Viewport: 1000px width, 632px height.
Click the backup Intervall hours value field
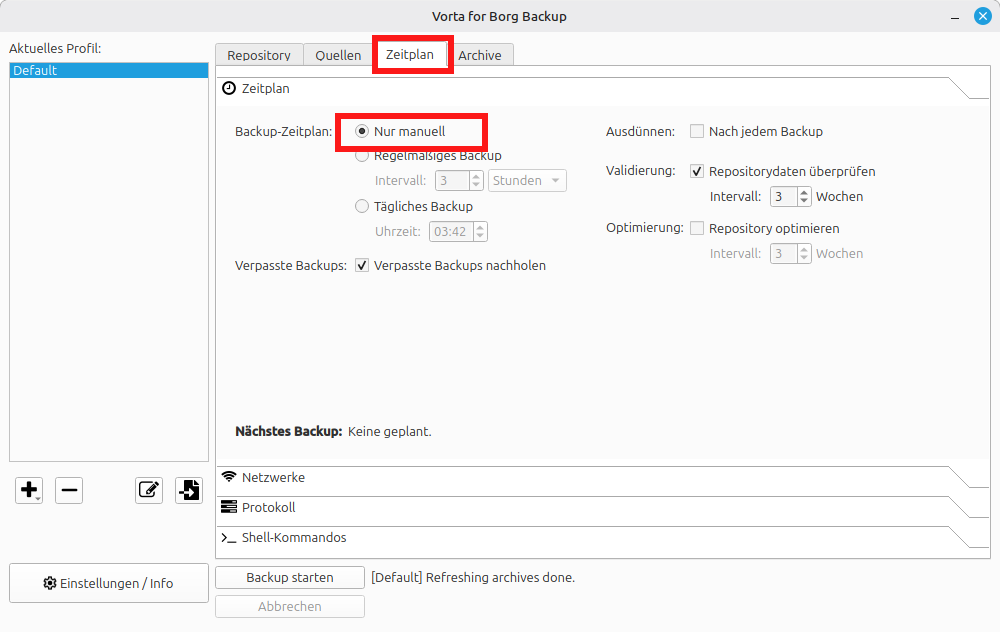453,180
